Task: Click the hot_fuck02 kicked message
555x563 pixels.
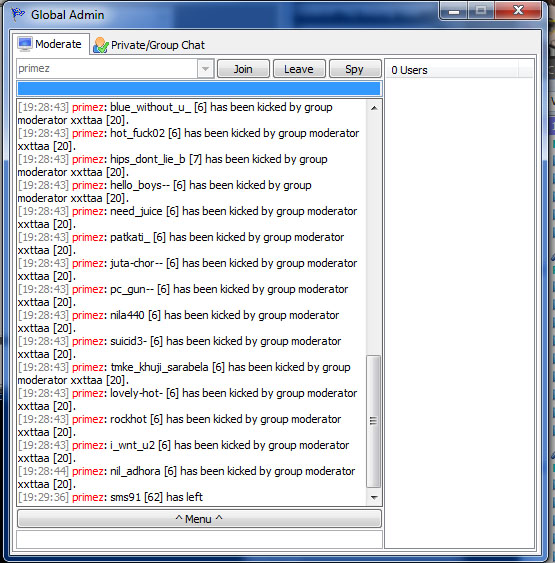Action: pos(188,140)
